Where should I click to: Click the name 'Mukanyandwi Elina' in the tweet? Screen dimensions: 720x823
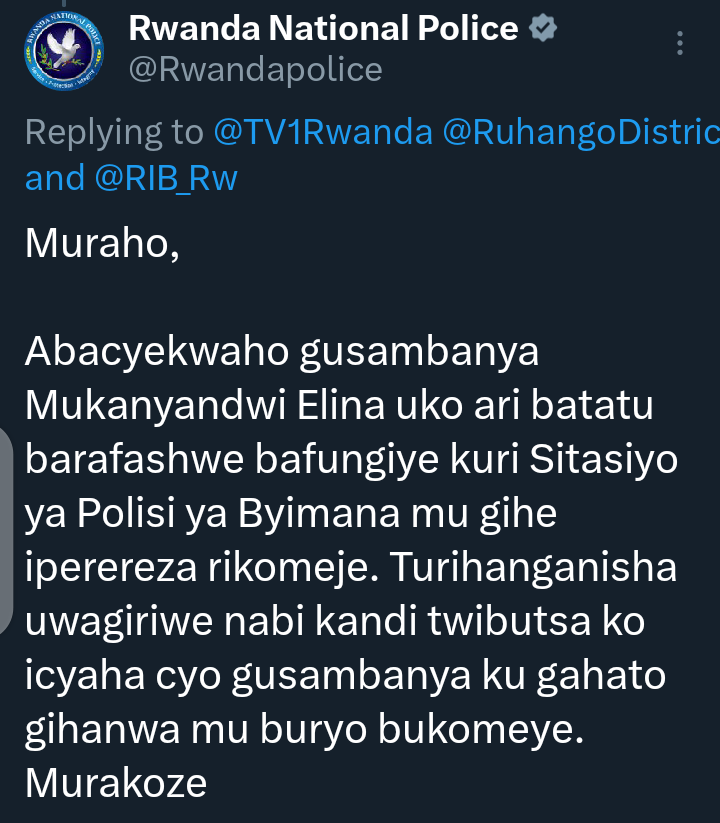pyautogui.click(x=205, y=406)
